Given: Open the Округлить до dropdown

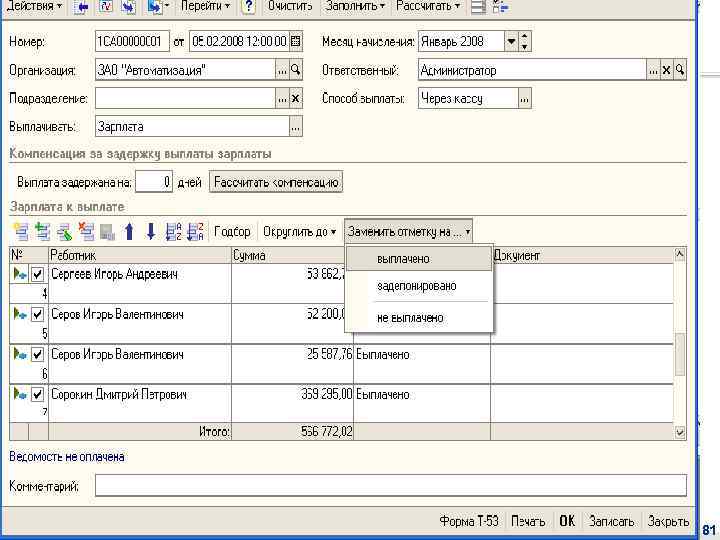Looking at the screenshot, I should tap(299, 231).
